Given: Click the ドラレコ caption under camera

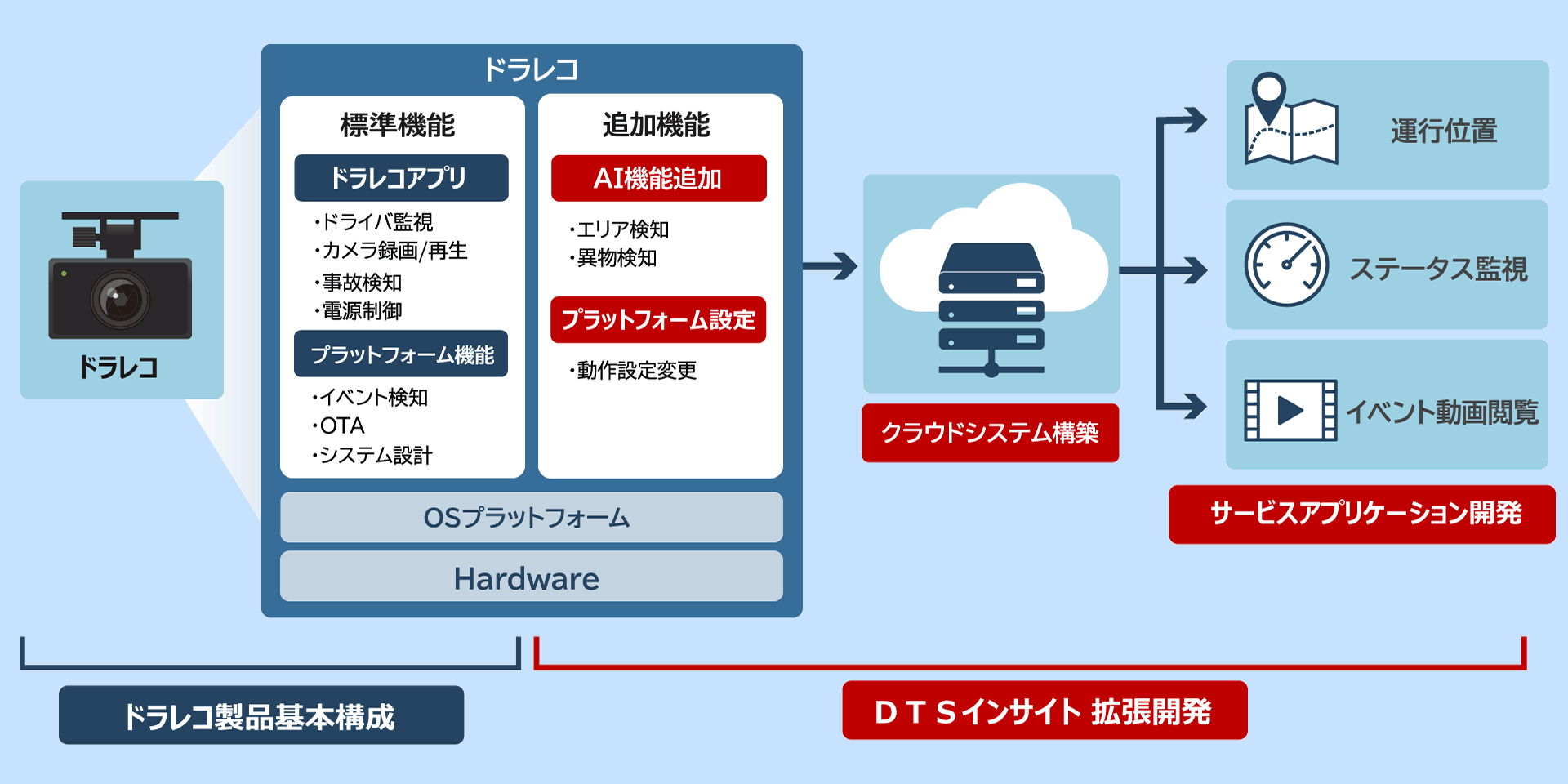Looking at the screenshot, I should (118, 367).
